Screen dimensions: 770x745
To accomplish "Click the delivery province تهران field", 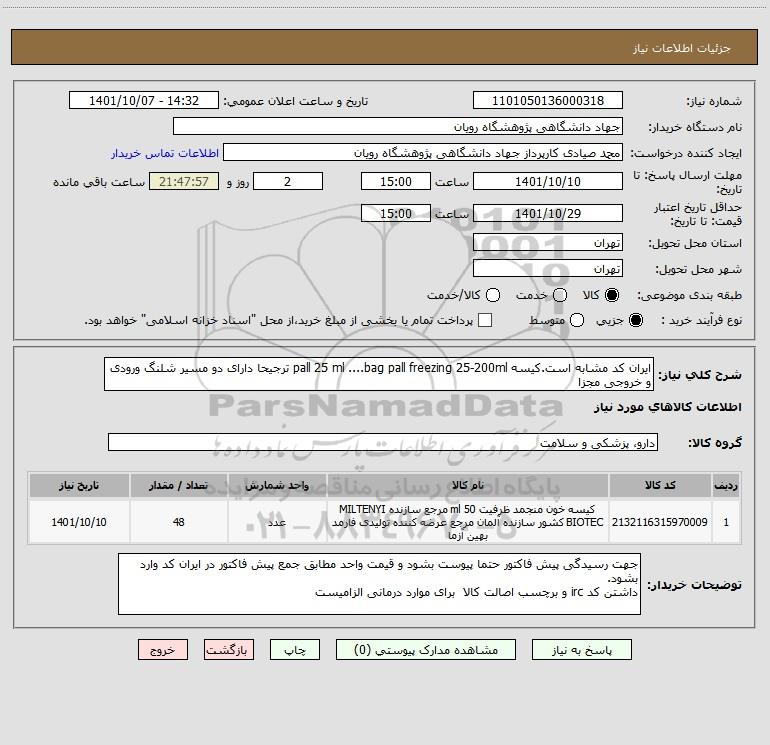I will pos(548,243).
